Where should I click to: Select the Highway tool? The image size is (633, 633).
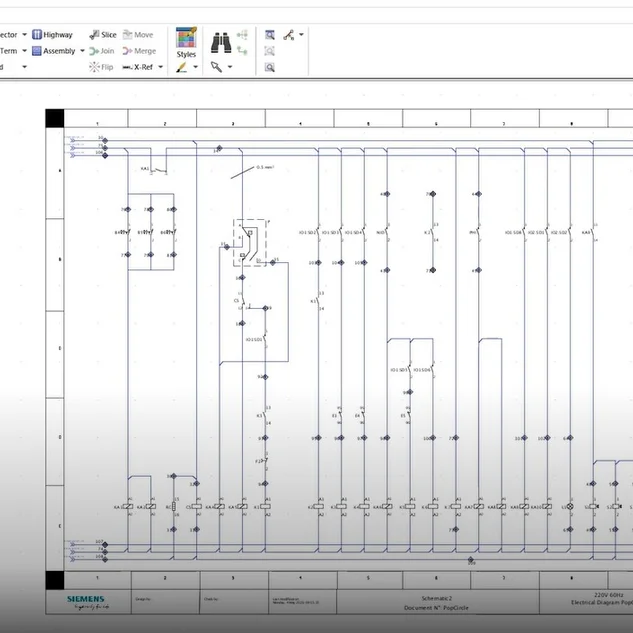pos(52,35)
